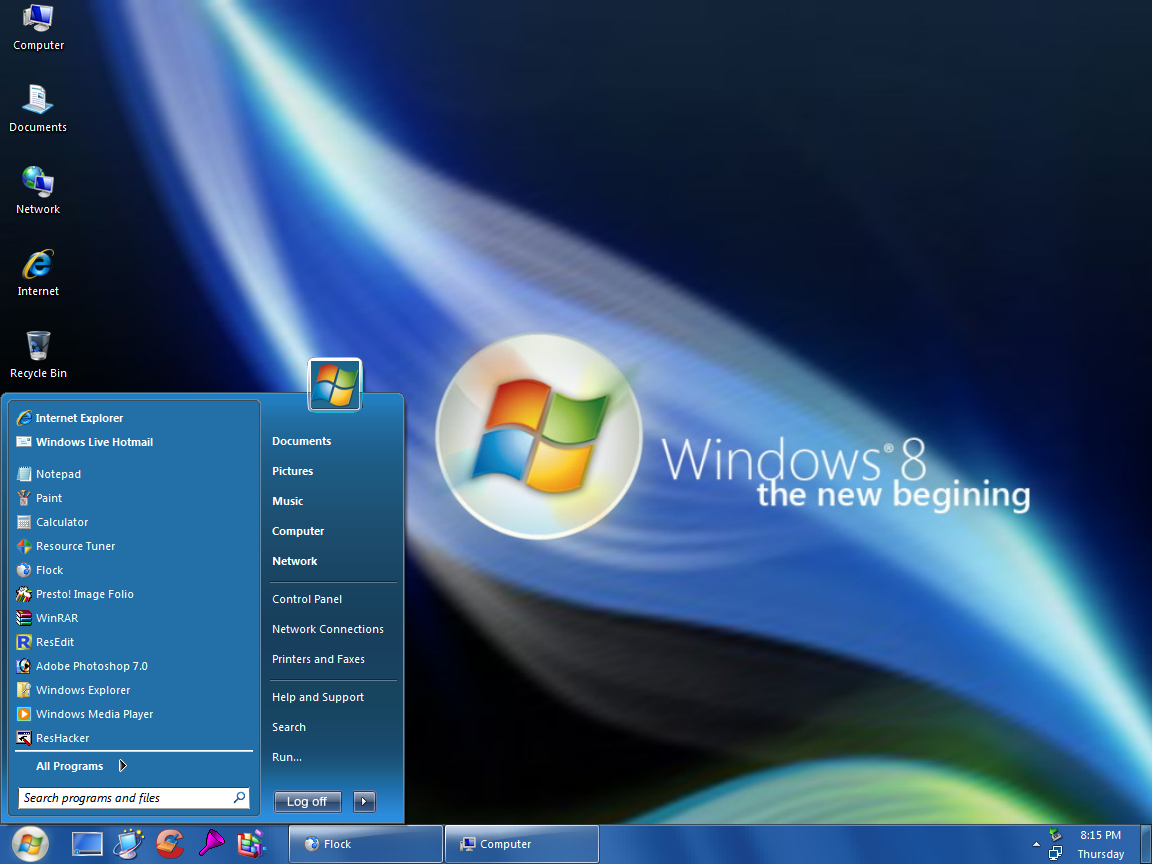Launch Calculator from the Start menu
The width and height of the screenshot is (1152, 864).
tap(62, 521)
